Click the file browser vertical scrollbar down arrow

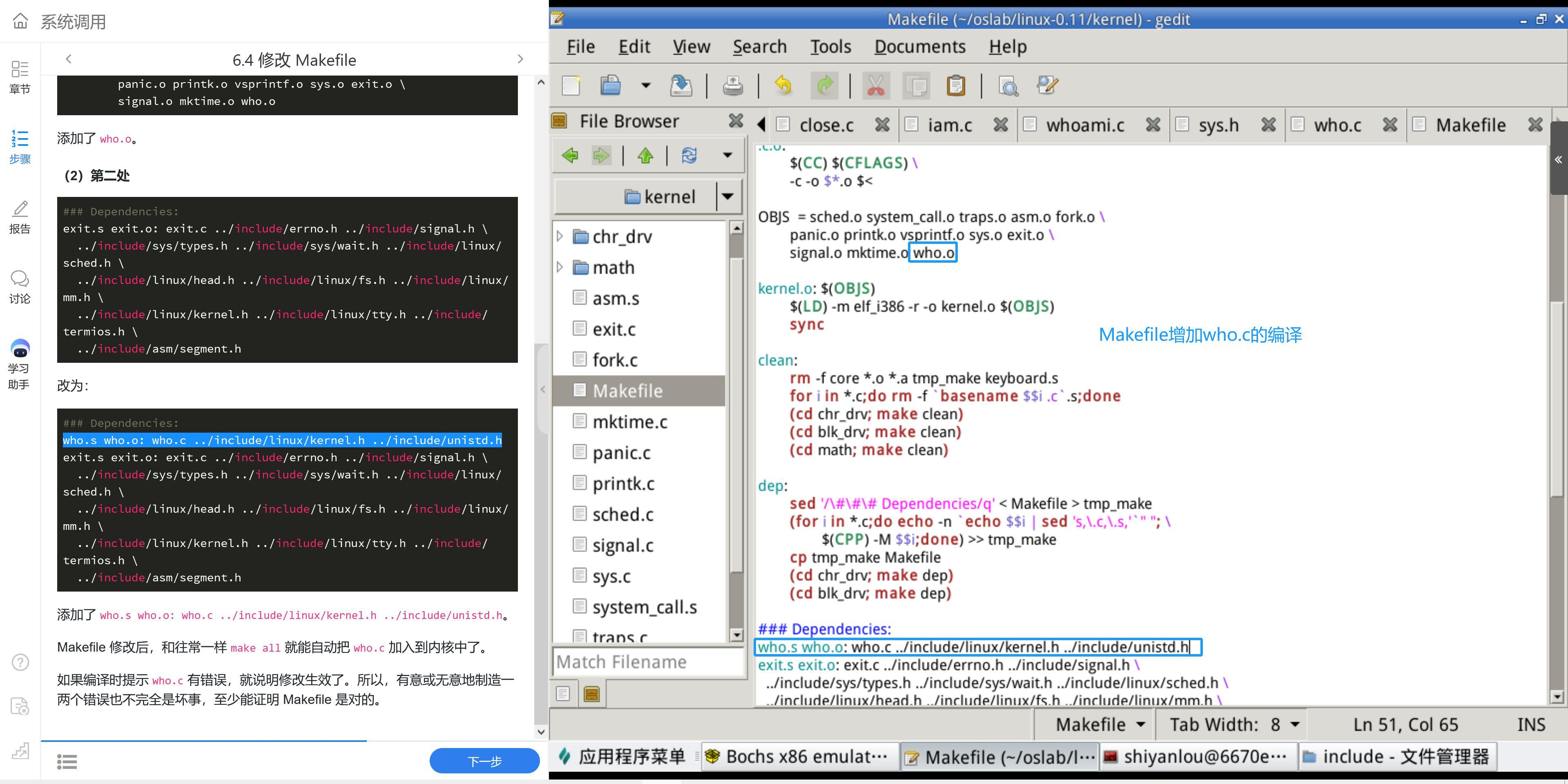(x=736, y=635)
